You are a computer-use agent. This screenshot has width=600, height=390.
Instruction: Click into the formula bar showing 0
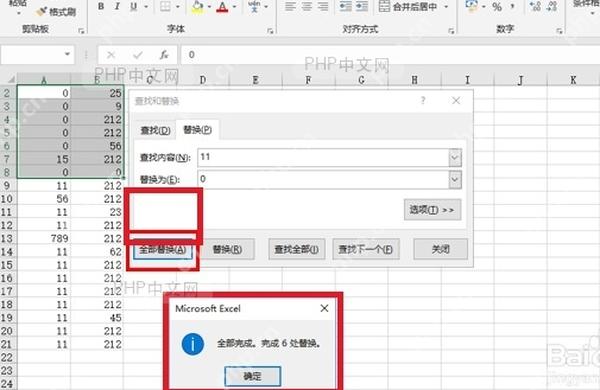(390, 55)
